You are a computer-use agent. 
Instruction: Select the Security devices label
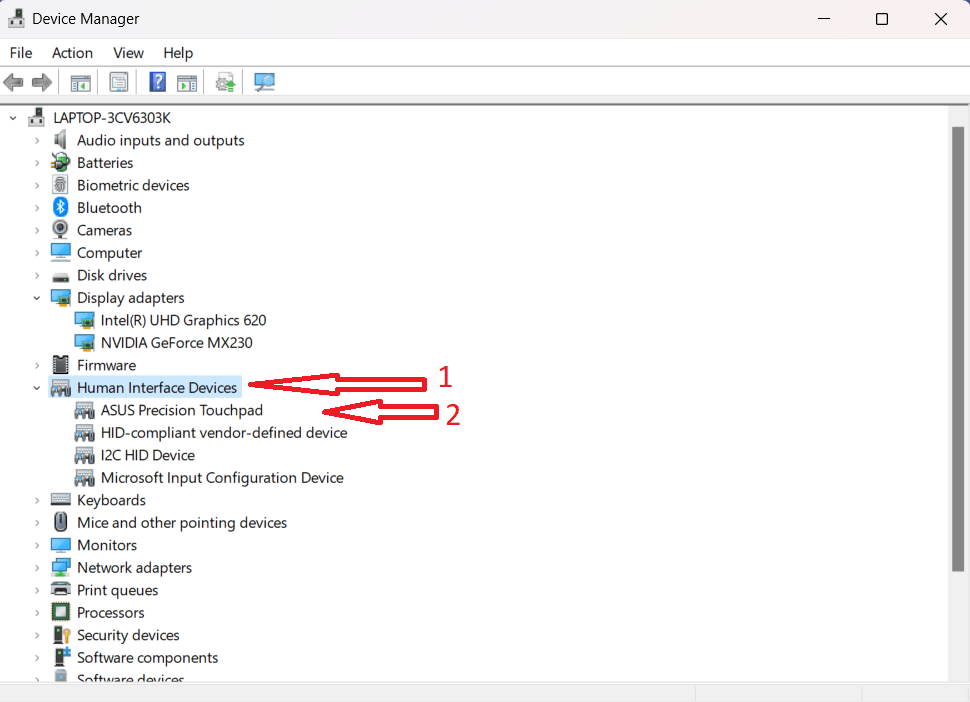[x=128, y=635]
